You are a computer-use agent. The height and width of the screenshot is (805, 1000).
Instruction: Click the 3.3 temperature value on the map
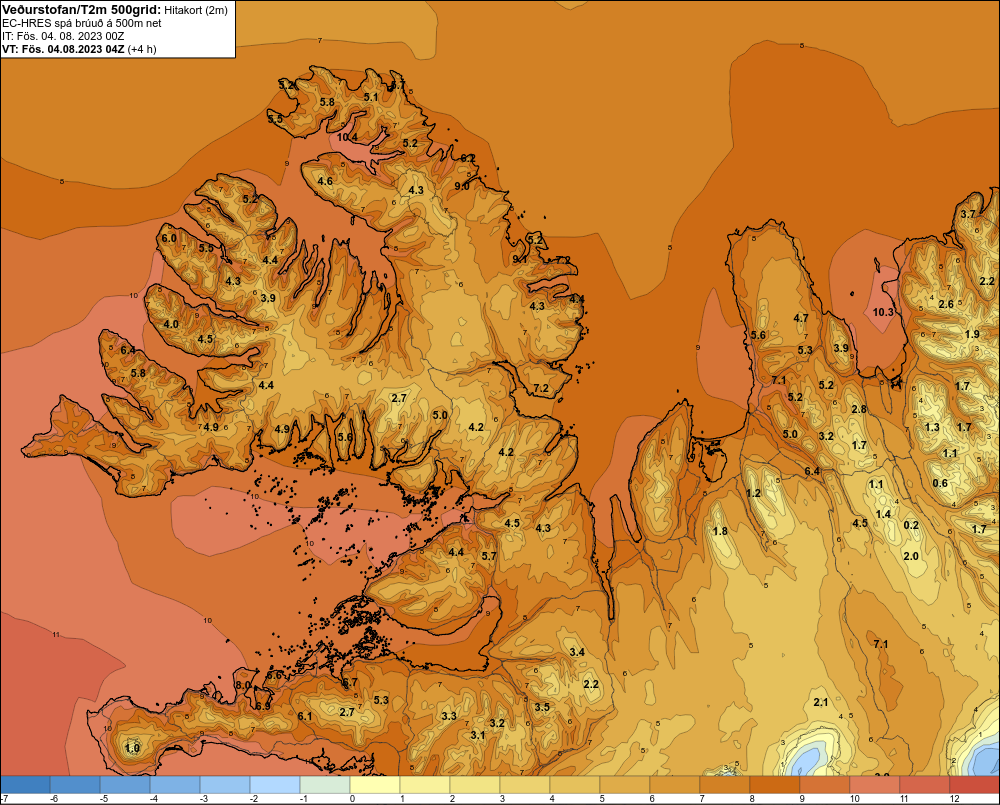pos(449,716)
